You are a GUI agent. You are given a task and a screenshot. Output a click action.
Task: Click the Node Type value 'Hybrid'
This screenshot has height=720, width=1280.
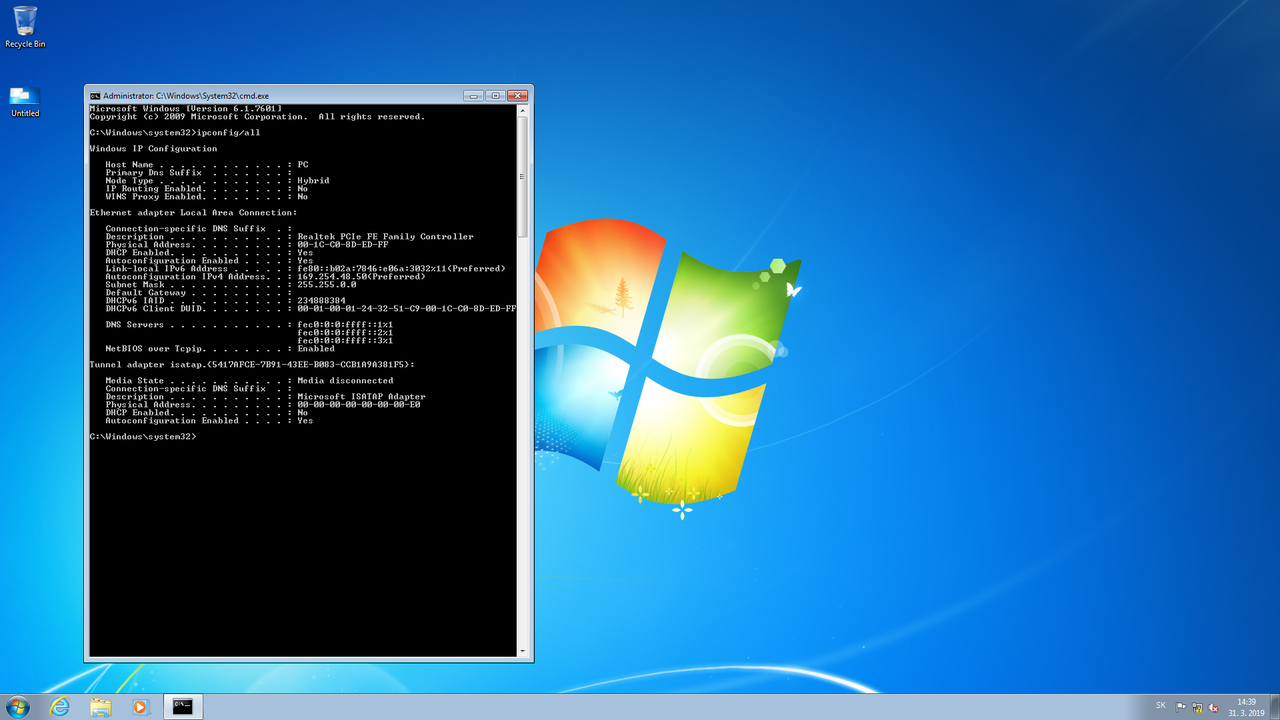click(313, 181)
